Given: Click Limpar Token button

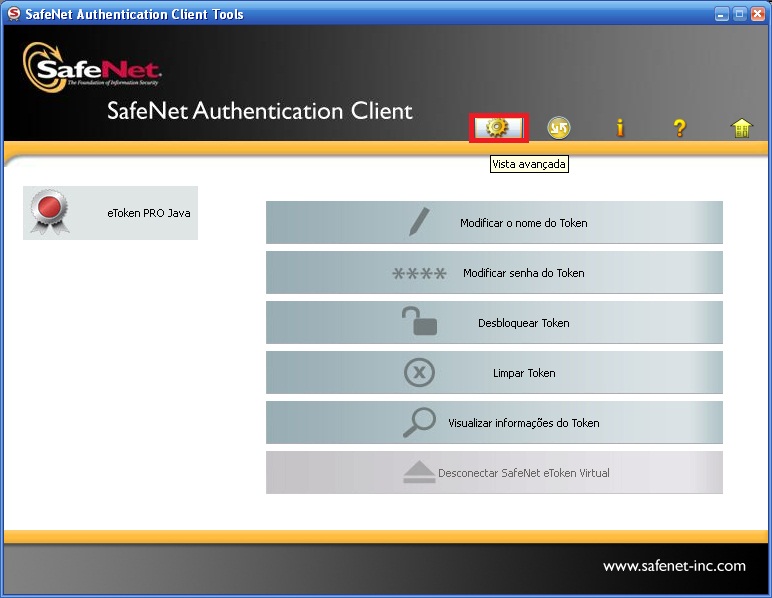Looking at the screenshot, I should click(x=494, y=373).
